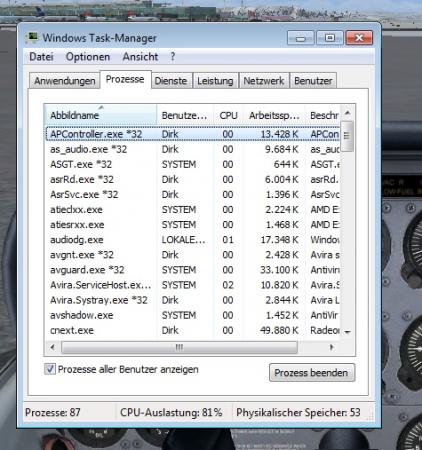Select the Prozesse tab
This screenshot has height=450, width=422.
(125, 79)
